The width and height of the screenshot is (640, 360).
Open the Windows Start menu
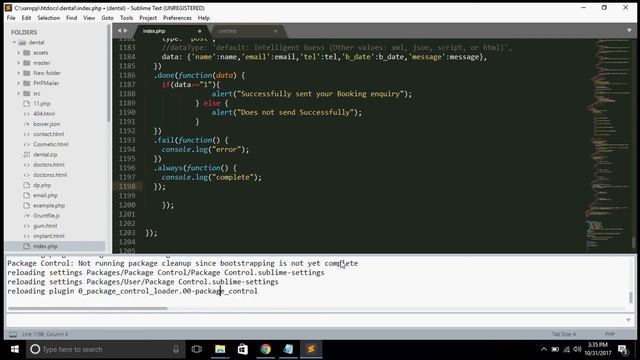click(15, 349)
